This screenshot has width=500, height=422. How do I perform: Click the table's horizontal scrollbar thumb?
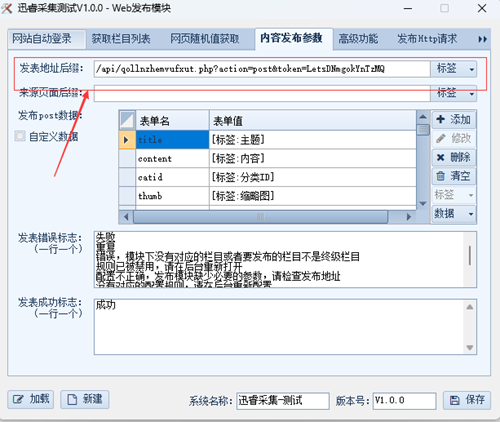[261, 217]
